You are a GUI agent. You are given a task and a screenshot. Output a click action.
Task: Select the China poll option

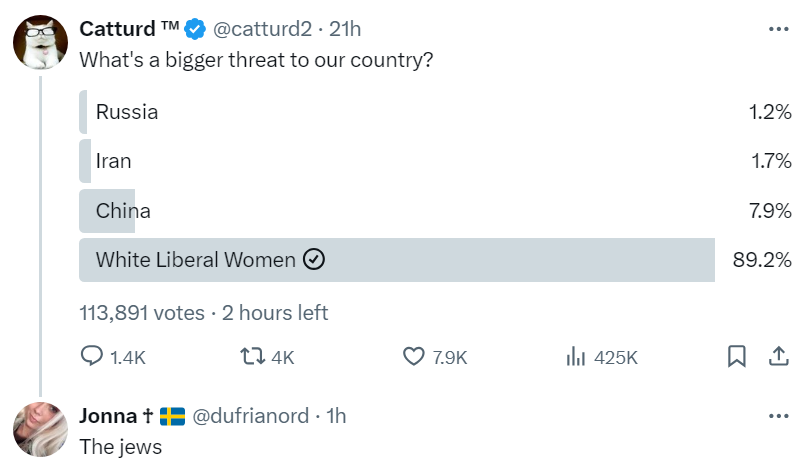click(x=123, y=210)
